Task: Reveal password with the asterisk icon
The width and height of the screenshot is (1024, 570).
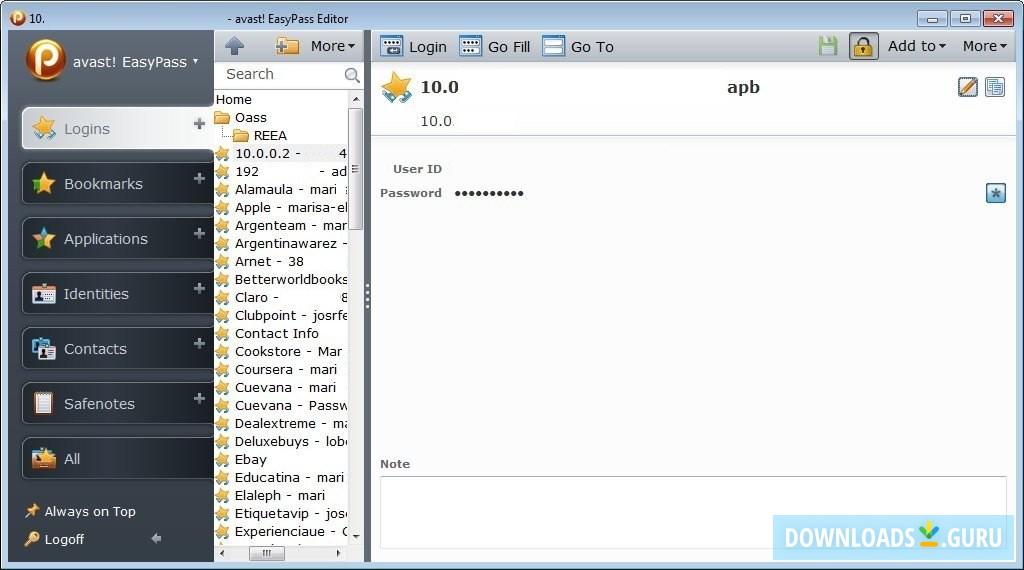Action: click(x=995, y=193)
